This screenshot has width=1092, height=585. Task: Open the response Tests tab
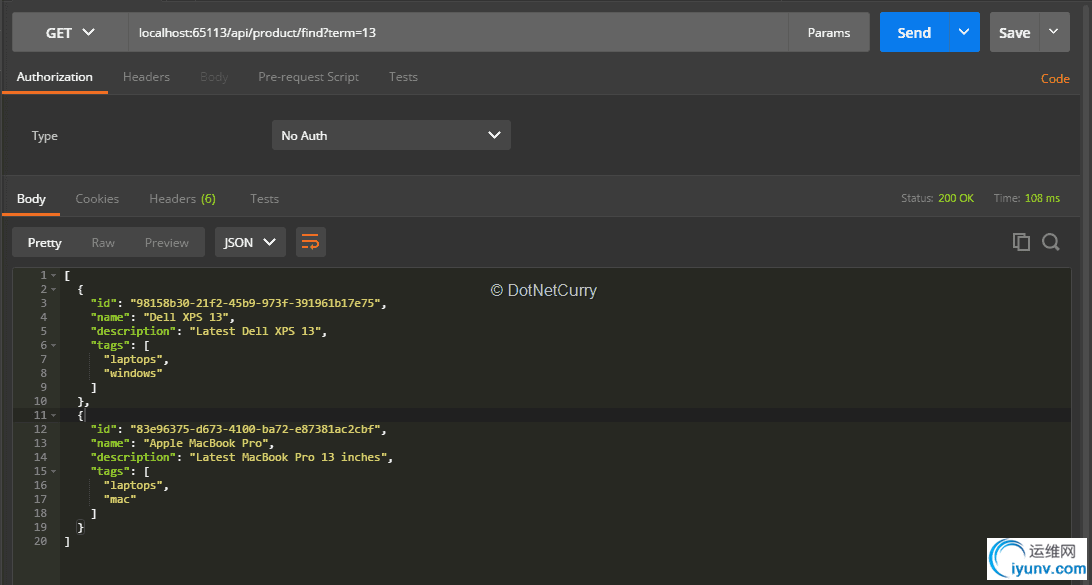(265, 198)
